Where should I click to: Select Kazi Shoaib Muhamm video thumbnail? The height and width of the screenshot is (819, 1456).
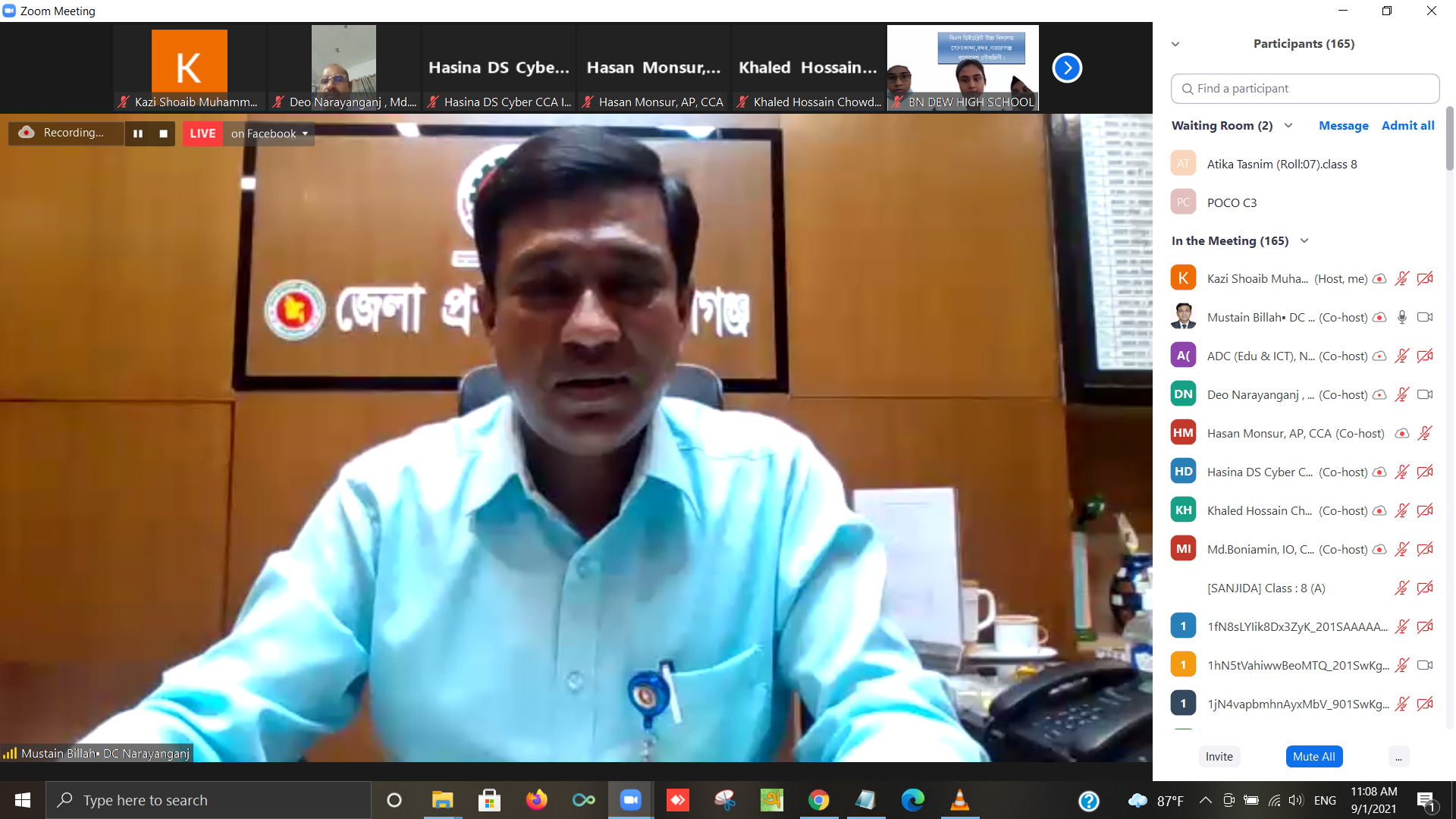(x=190, y=68)
